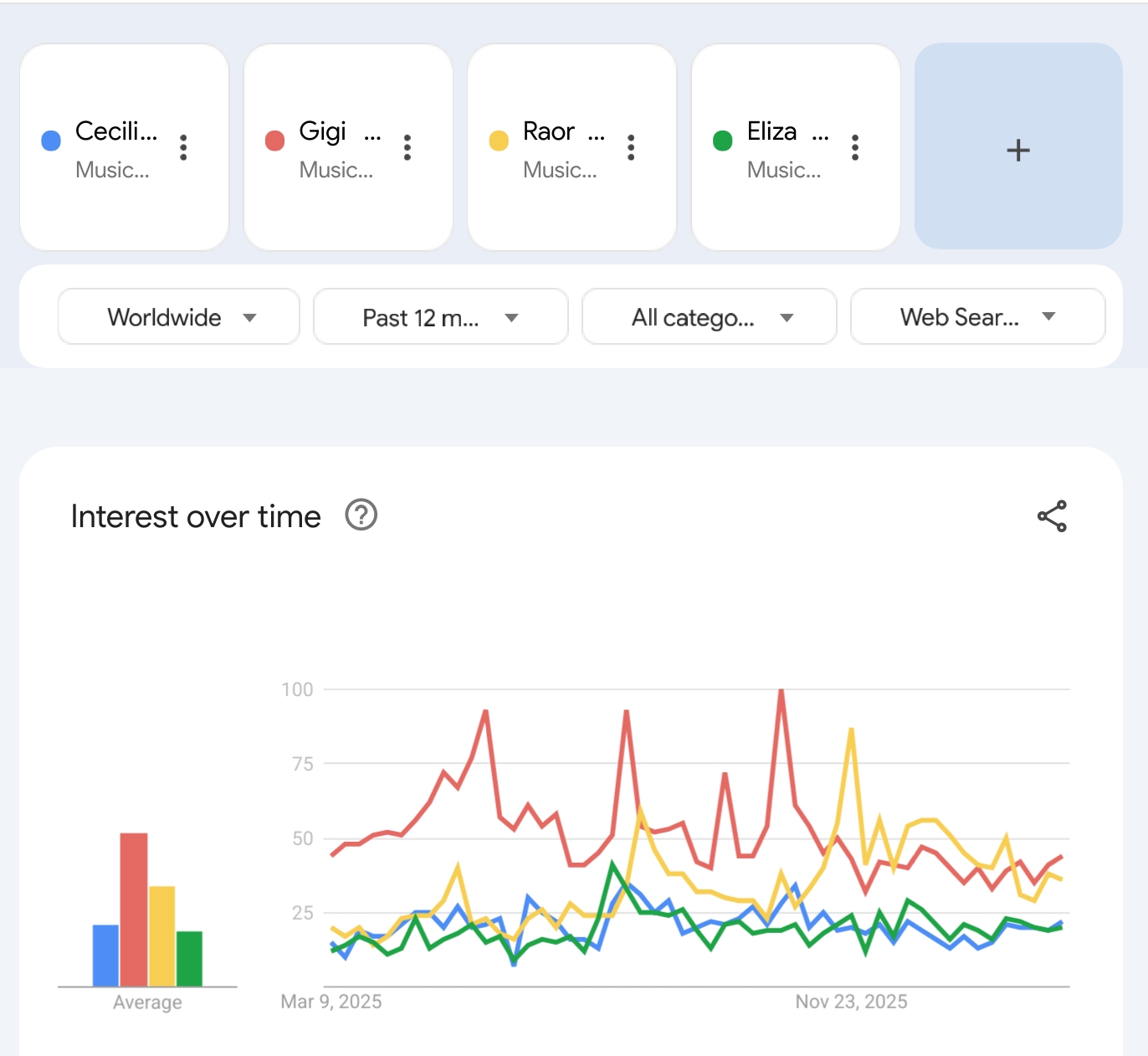1148x1056 pixels.
Task: Expand the Web Search type dropdown
Action: 978,316
